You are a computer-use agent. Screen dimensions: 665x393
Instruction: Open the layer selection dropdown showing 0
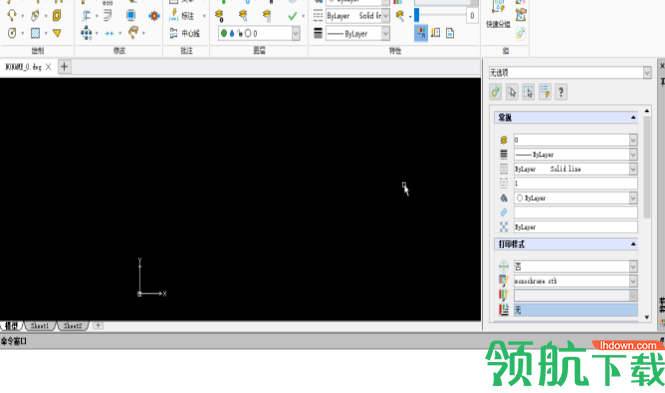(259, 33)
